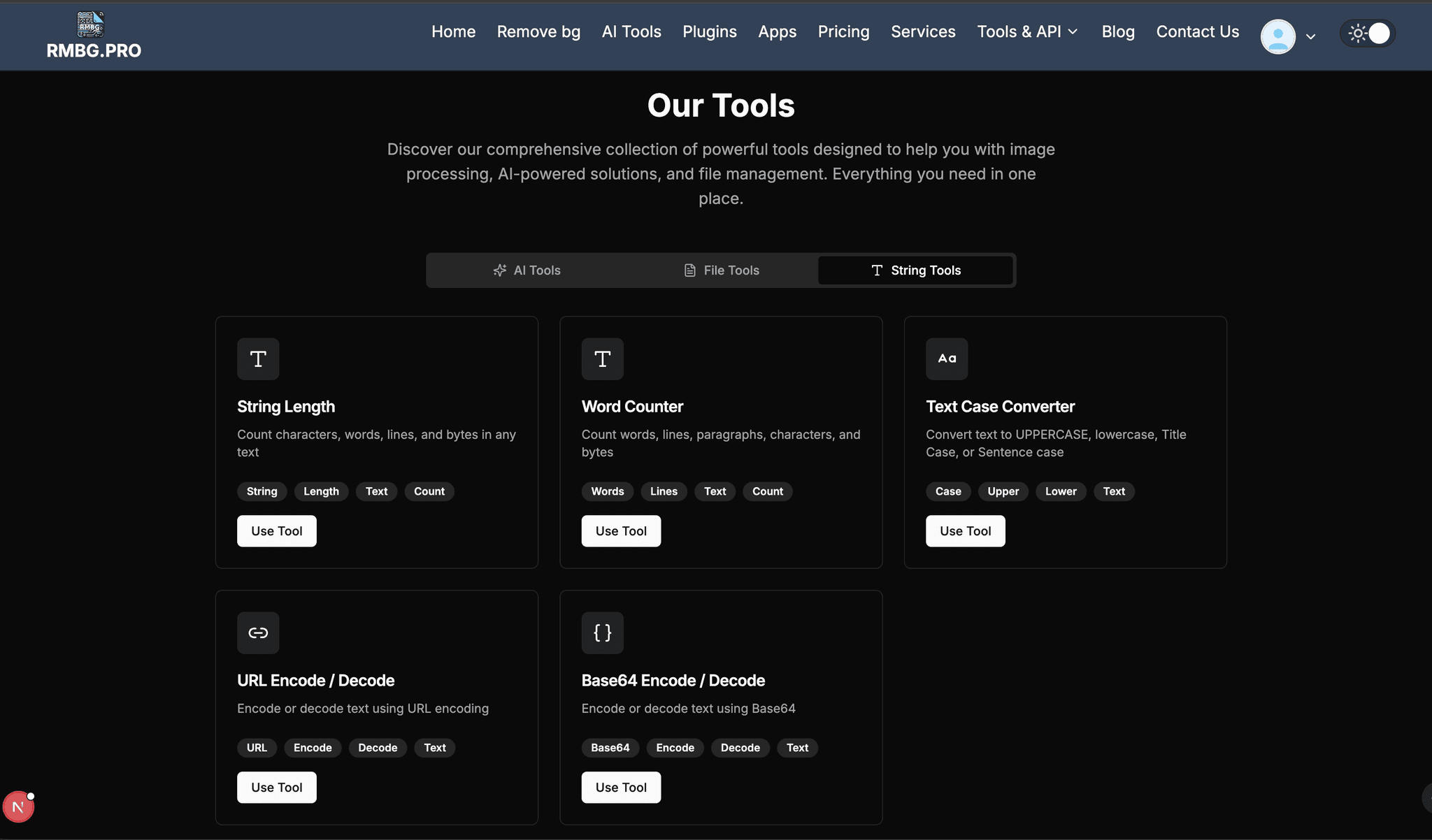Image resolution: width=1432 pixels, height=840 pixels.
Task: Click the red notification bubble bottom-left
Action: [x=19, y=806]
